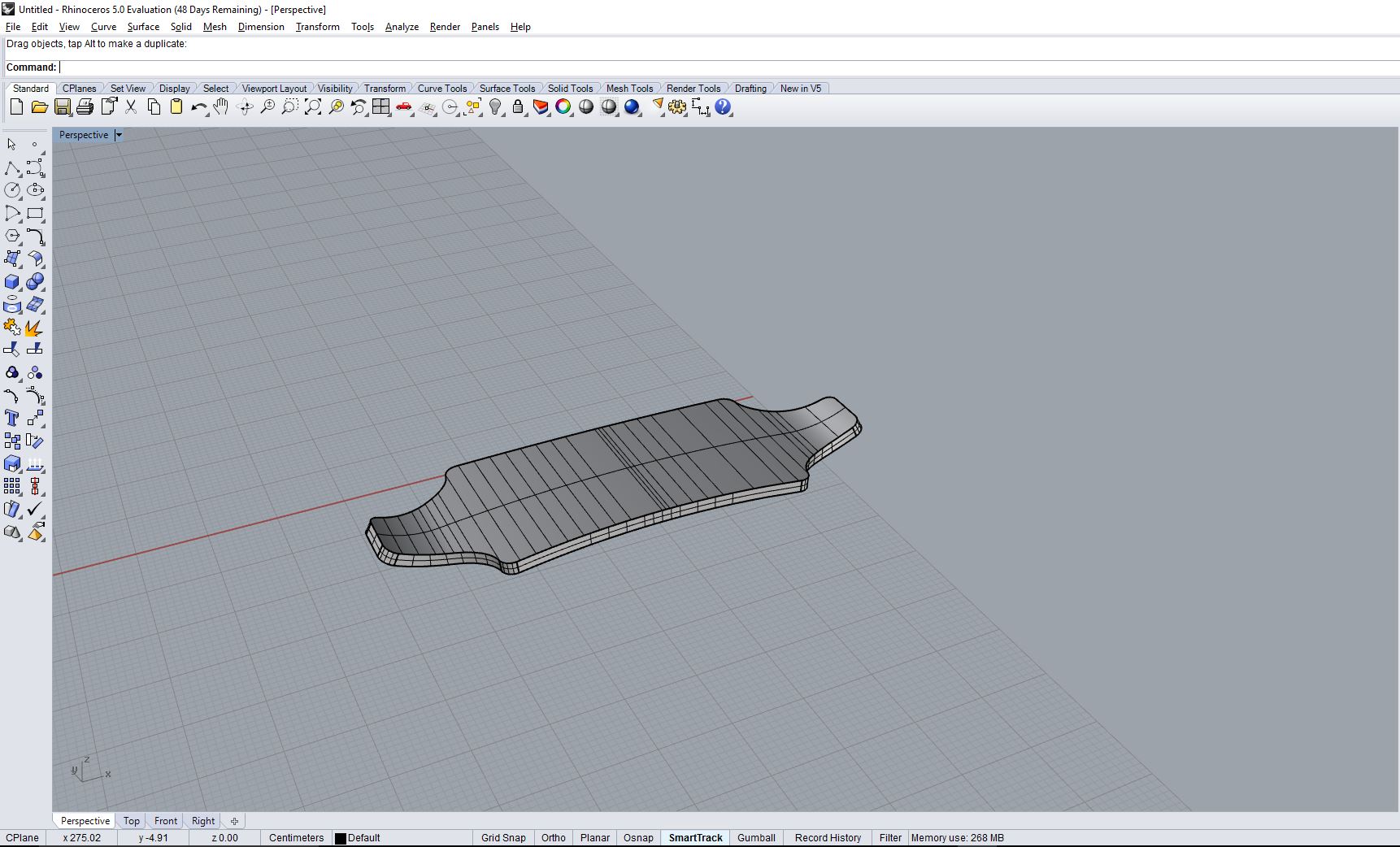The image size is (1400, 847).
Task: Click the Explode tool icon
Action: tap(35, 327)
